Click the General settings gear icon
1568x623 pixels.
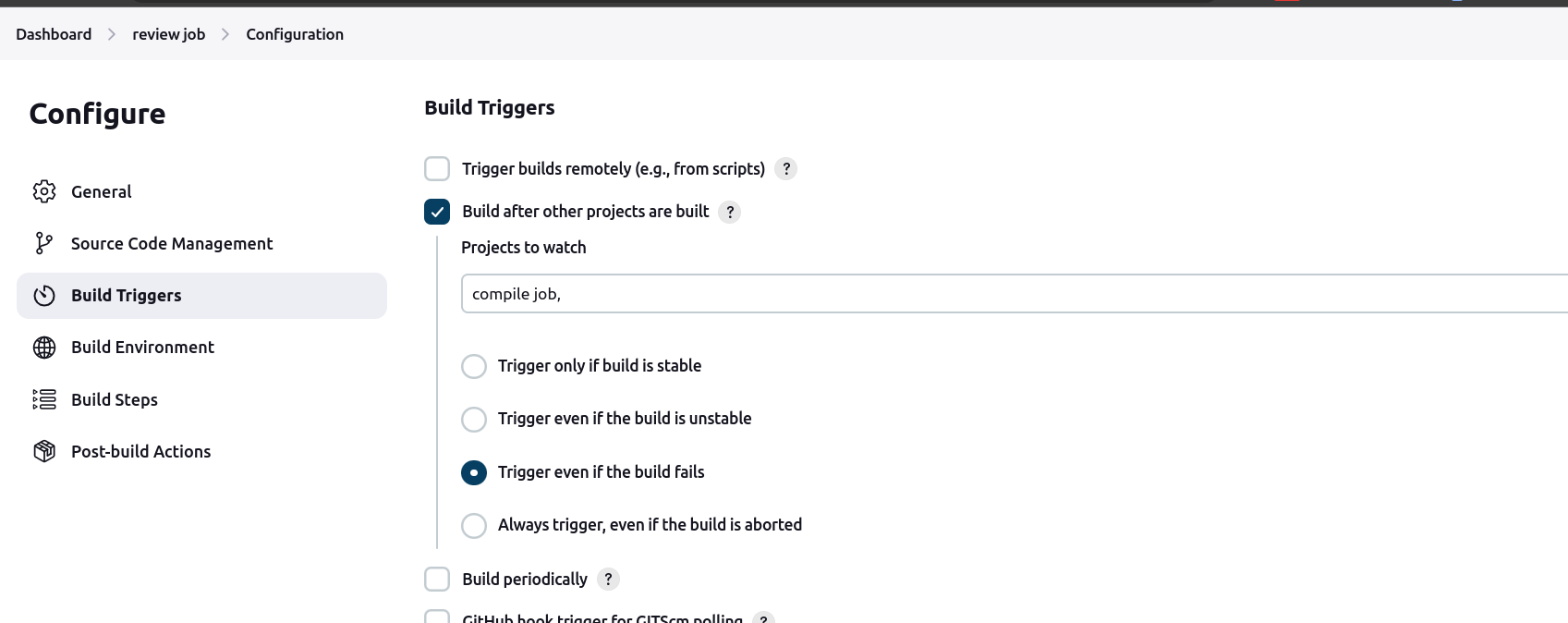click(x=43, y=191)
